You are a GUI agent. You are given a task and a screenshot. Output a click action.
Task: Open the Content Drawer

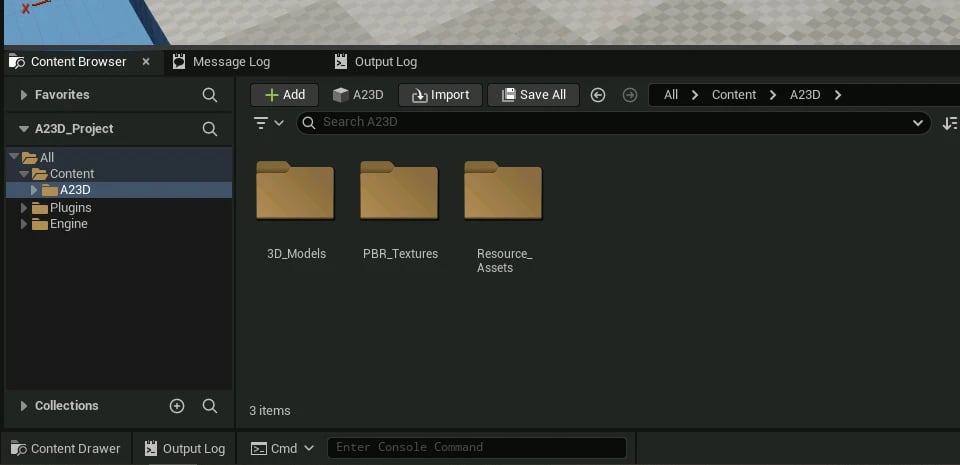(x=66, y=448)
